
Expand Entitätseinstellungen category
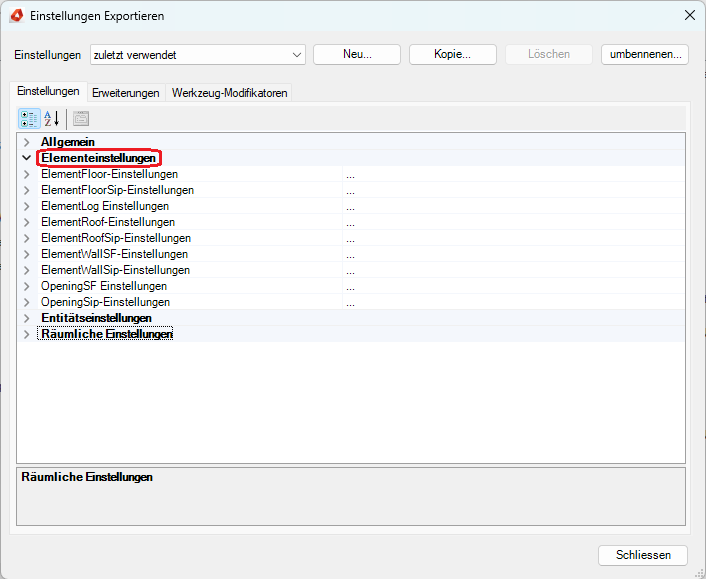tap(27, 318)
